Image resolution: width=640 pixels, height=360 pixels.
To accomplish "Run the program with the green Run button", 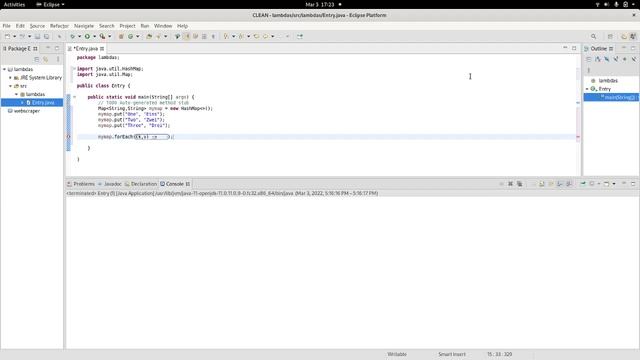I will point(87,36).
